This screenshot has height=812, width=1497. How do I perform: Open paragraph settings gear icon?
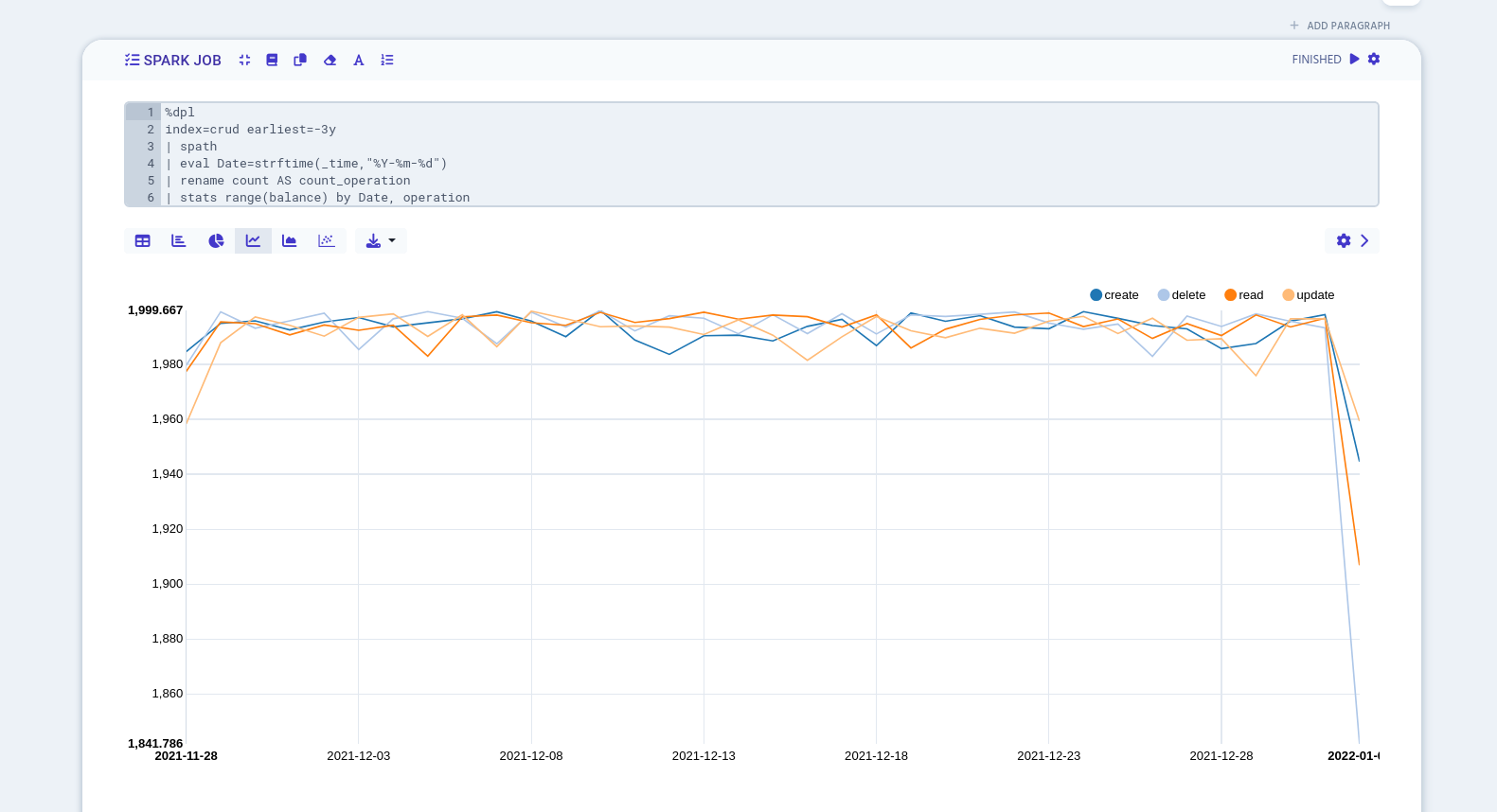coord(1374,59)
